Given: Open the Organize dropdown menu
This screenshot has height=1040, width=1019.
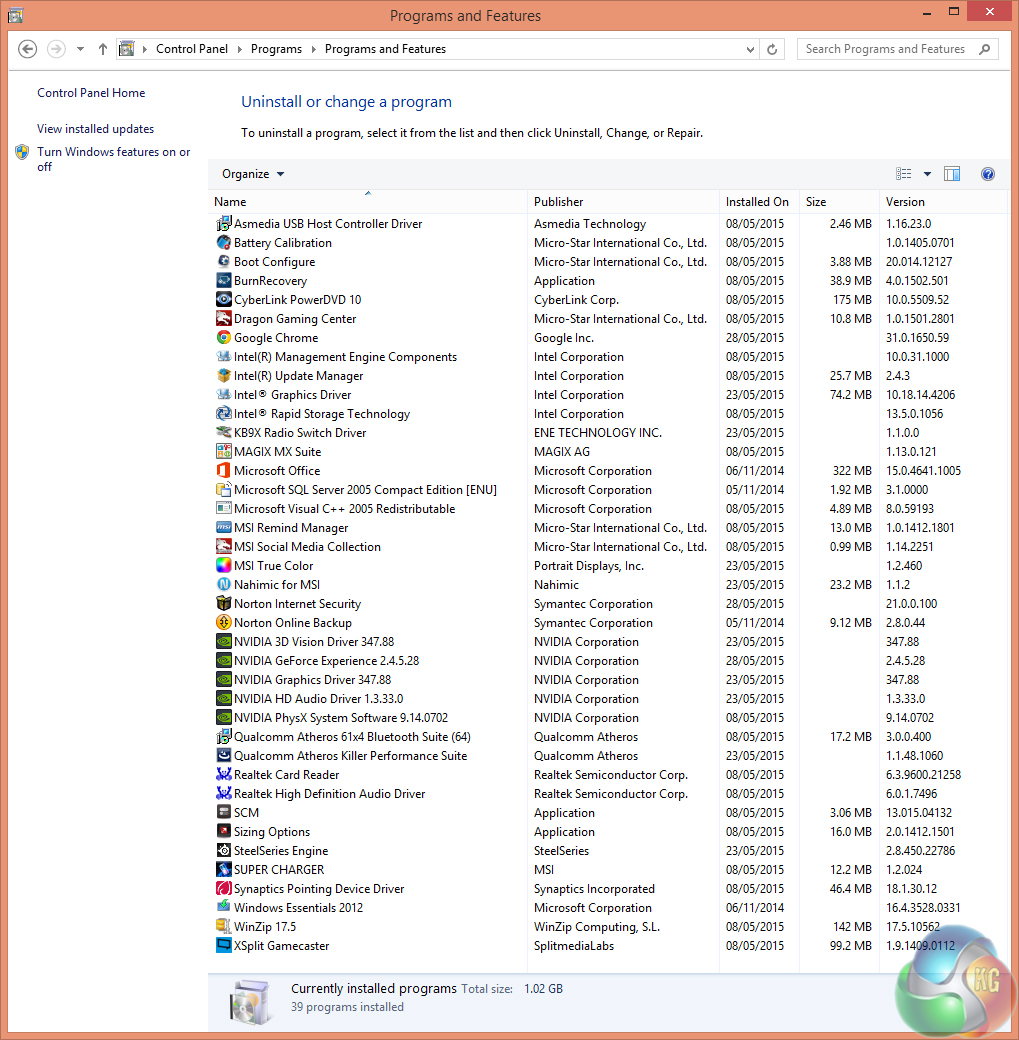Looking at the screenshot, I should (x=253, y=174).
